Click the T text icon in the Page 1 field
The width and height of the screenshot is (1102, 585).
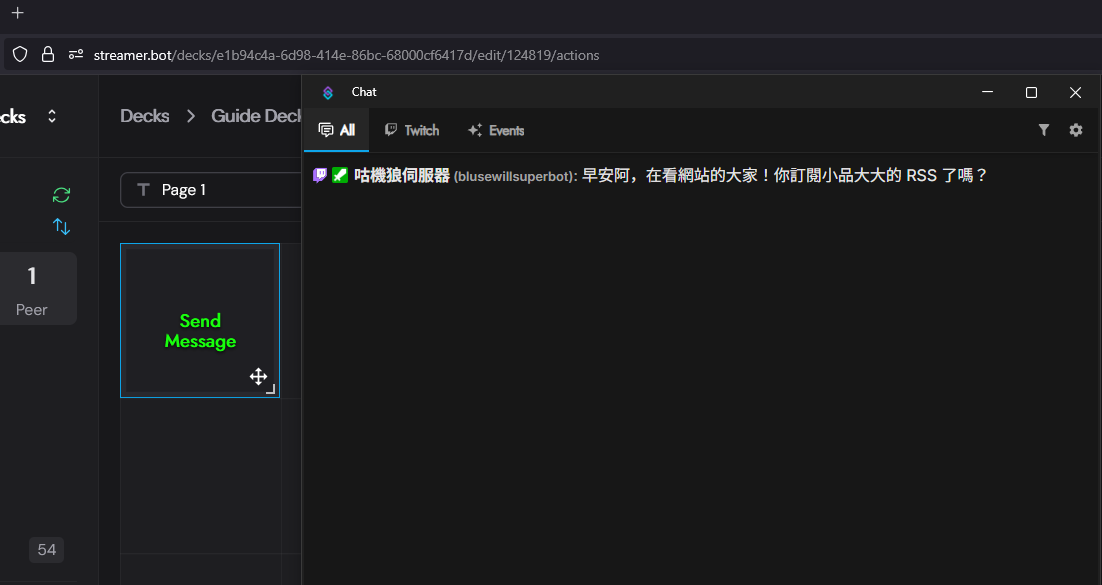point(143,189)
